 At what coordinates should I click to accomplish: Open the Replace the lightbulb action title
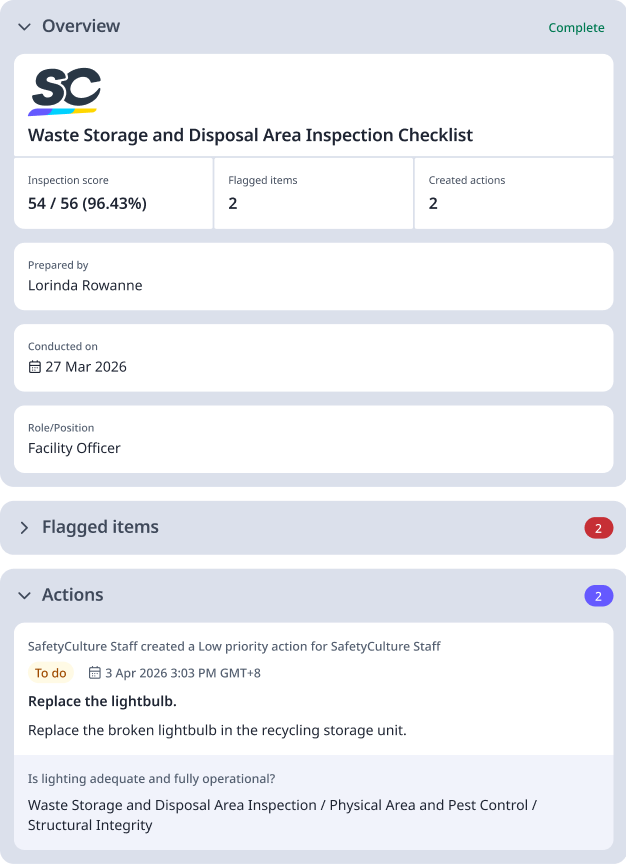click(x=102, y=701)
